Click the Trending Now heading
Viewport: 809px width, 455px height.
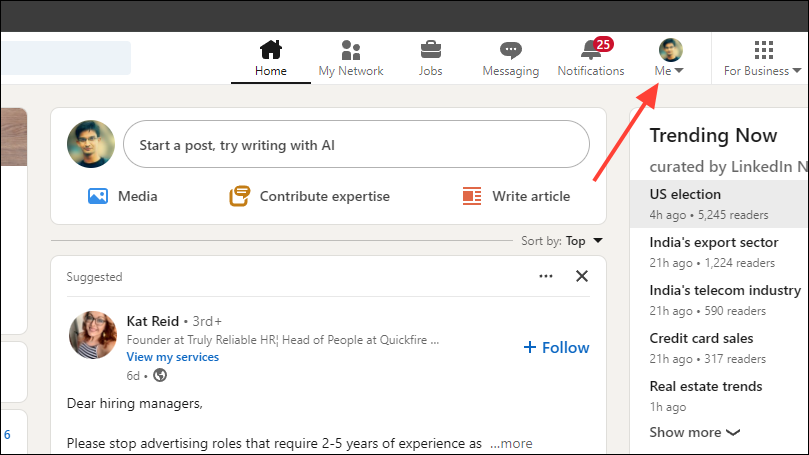coord(713,135)
